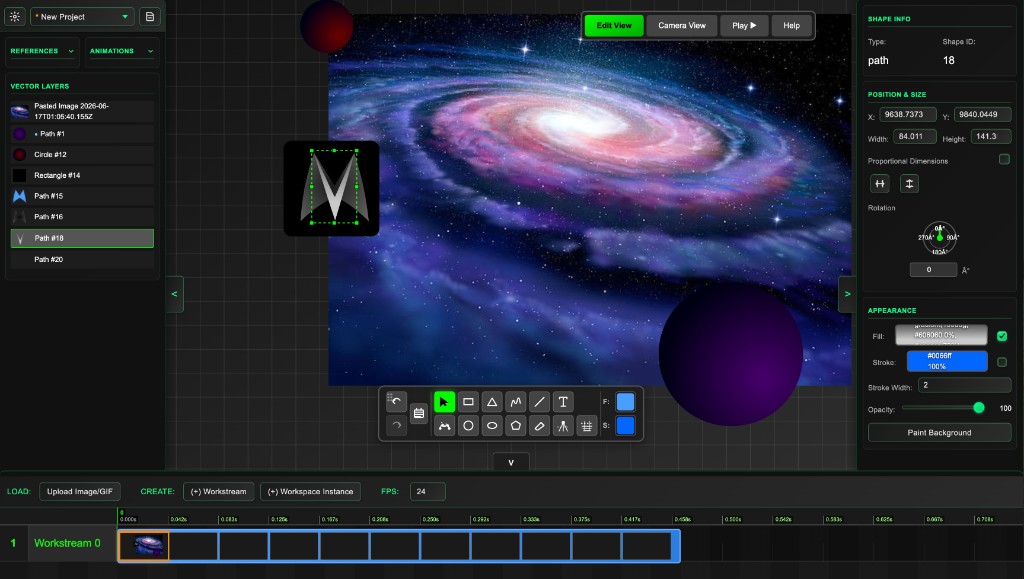Open the toolbar fill color swatch
Viewport: 1024px width, 579px height.
625,401
